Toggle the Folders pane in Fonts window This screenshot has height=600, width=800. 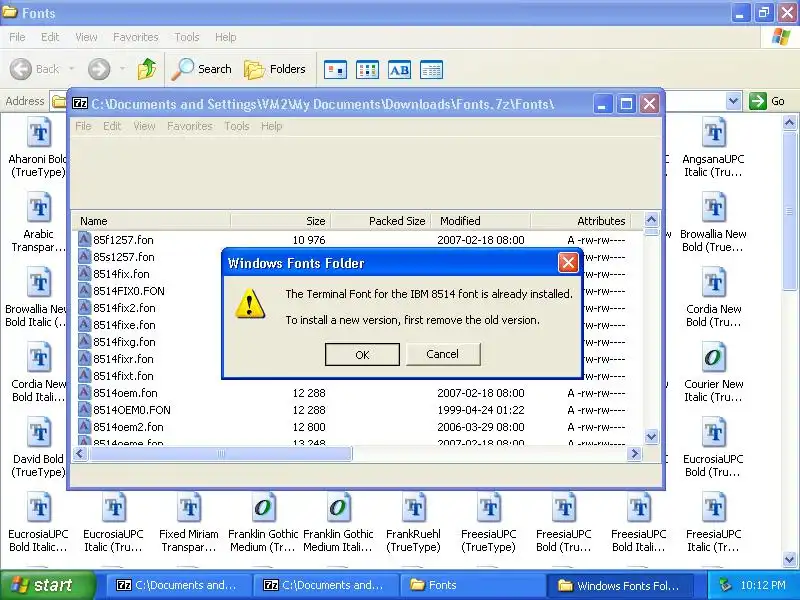[274, 69]
